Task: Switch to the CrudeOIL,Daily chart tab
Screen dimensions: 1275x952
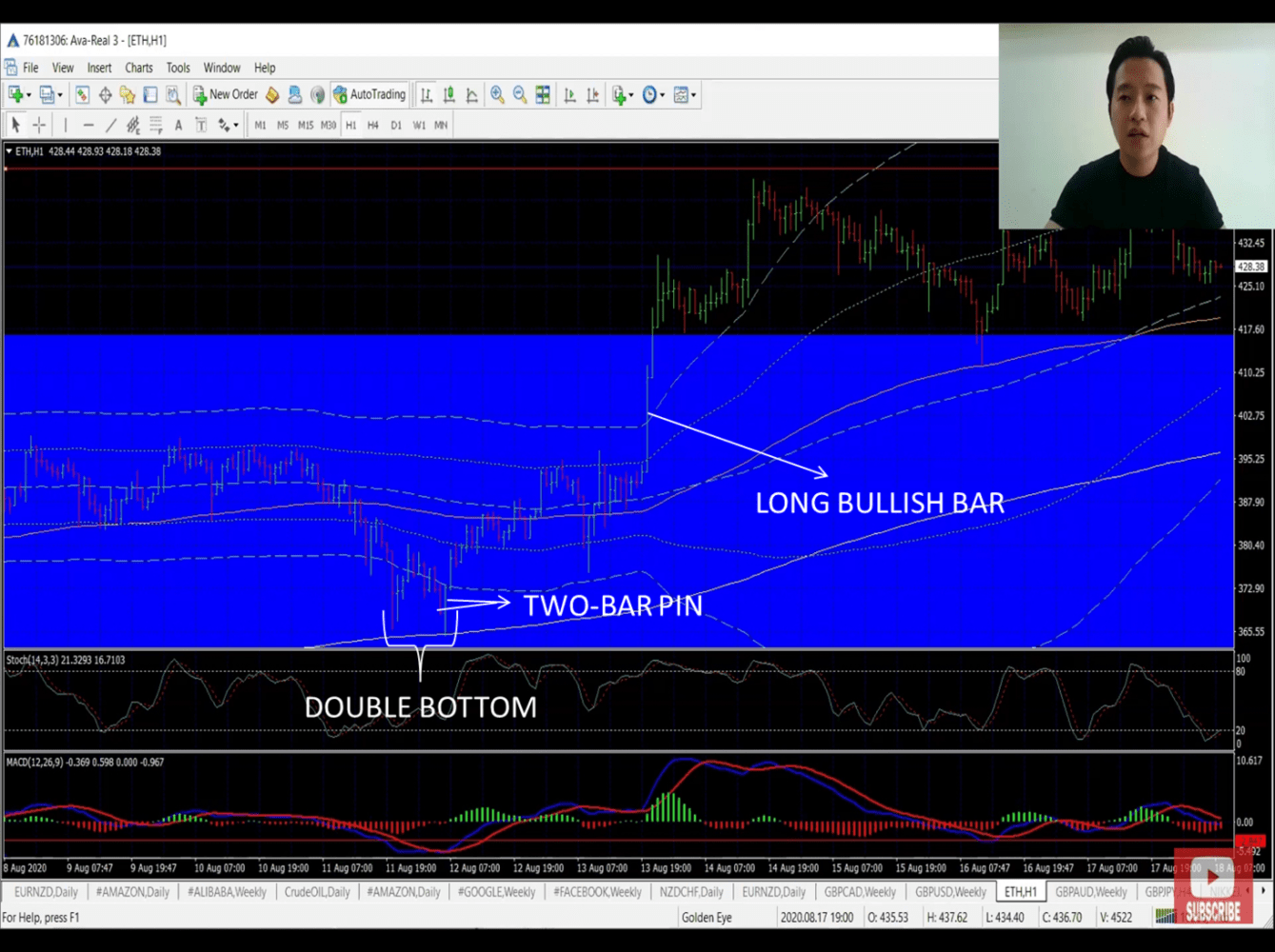Action: pos(317,892)
